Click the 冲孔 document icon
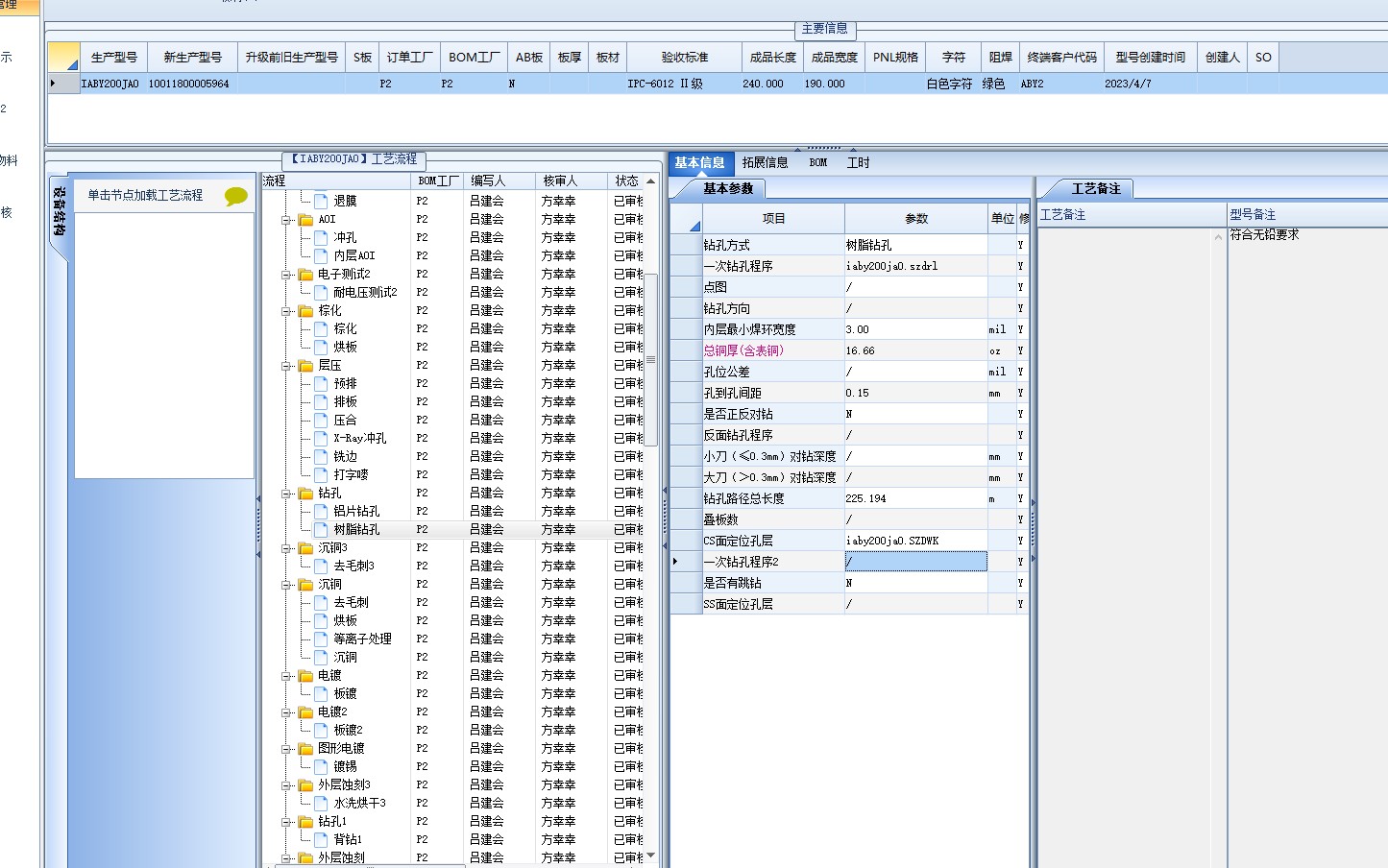Viewport: 1388px width, 868px height. tap(322, 237)
